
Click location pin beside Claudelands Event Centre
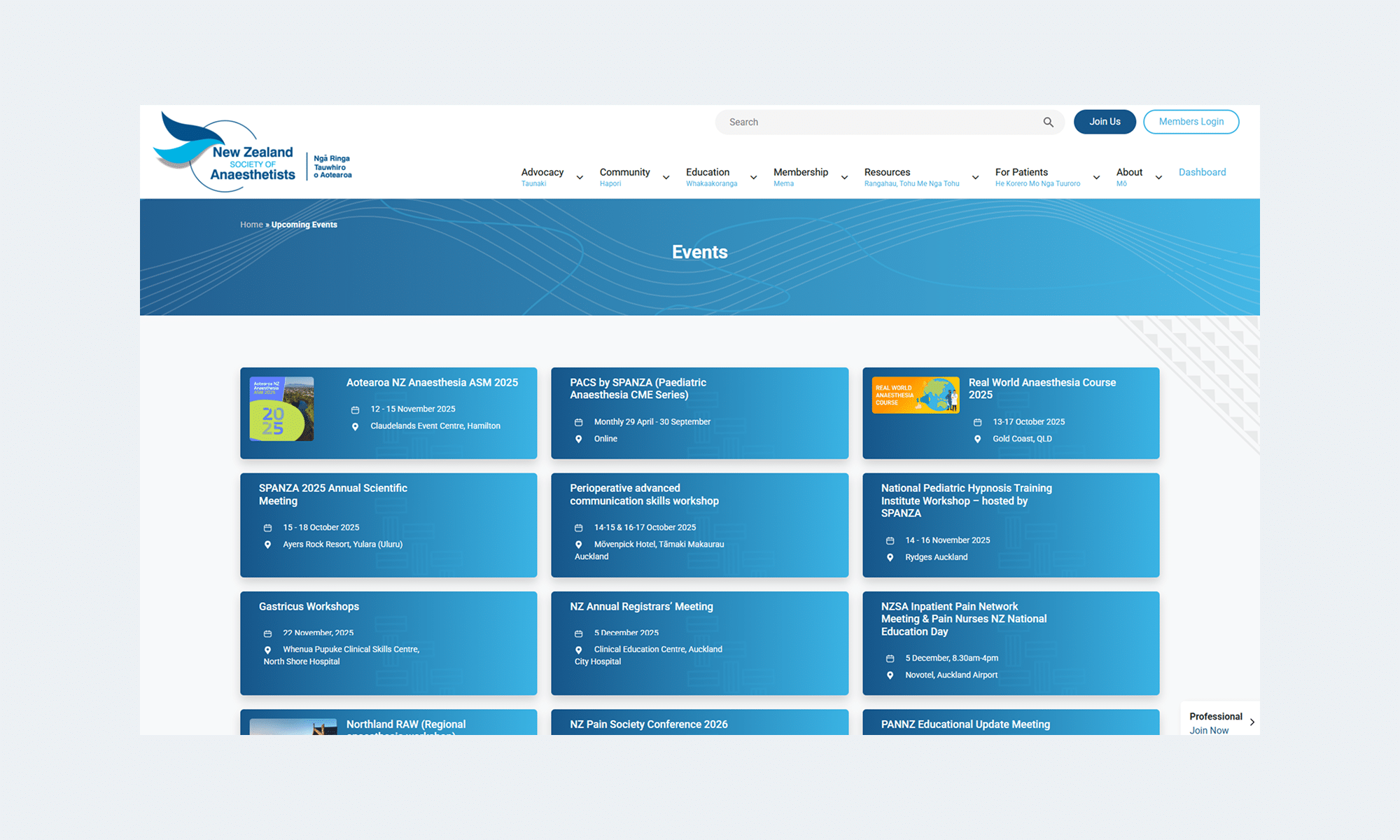[355, 426]
